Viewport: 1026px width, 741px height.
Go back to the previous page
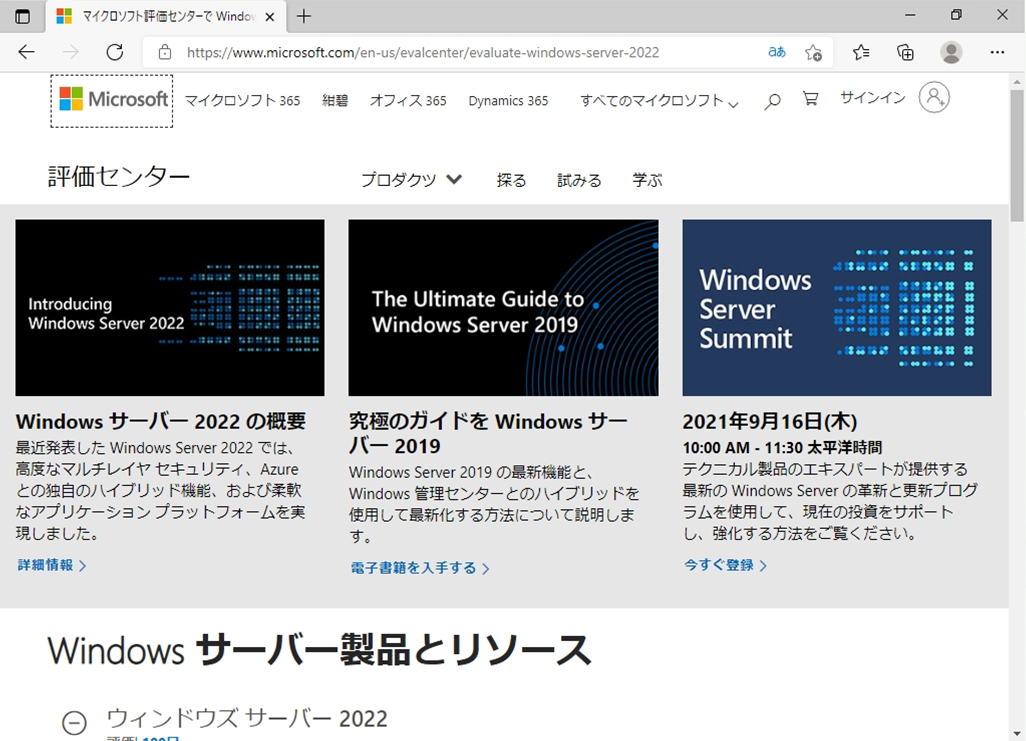(26, 52)
